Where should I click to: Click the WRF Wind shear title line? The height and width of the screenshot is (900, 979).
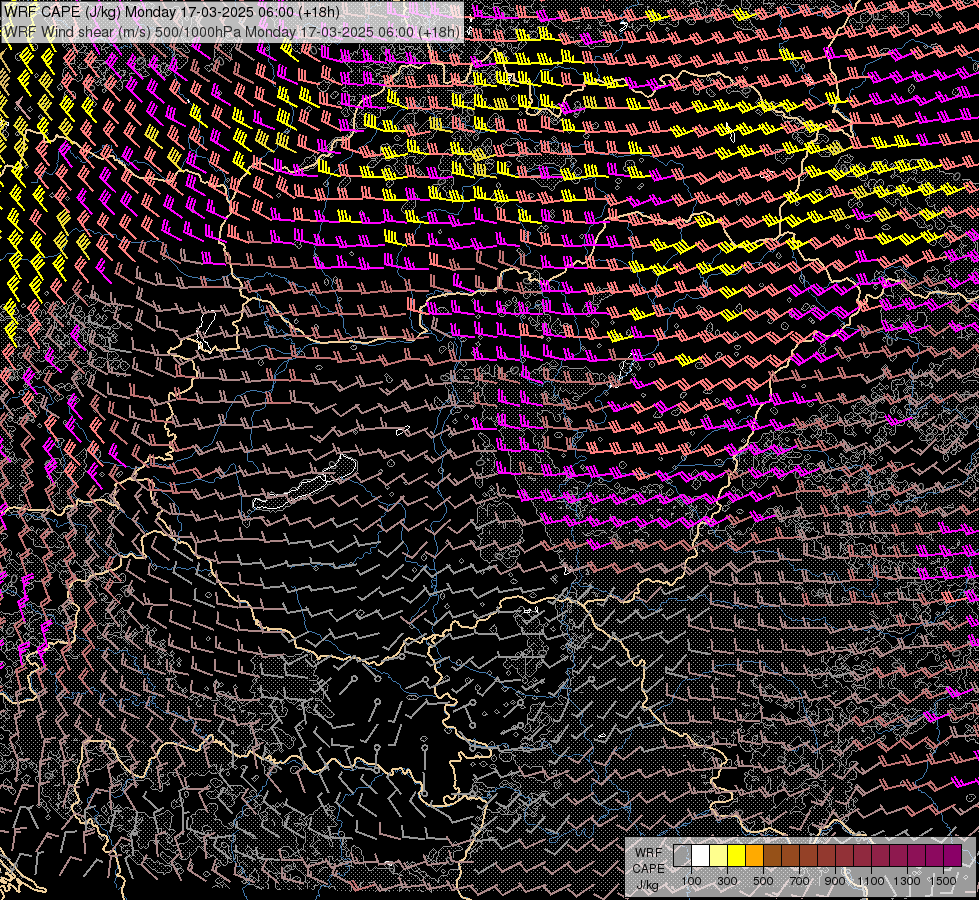tap(232, 32)
